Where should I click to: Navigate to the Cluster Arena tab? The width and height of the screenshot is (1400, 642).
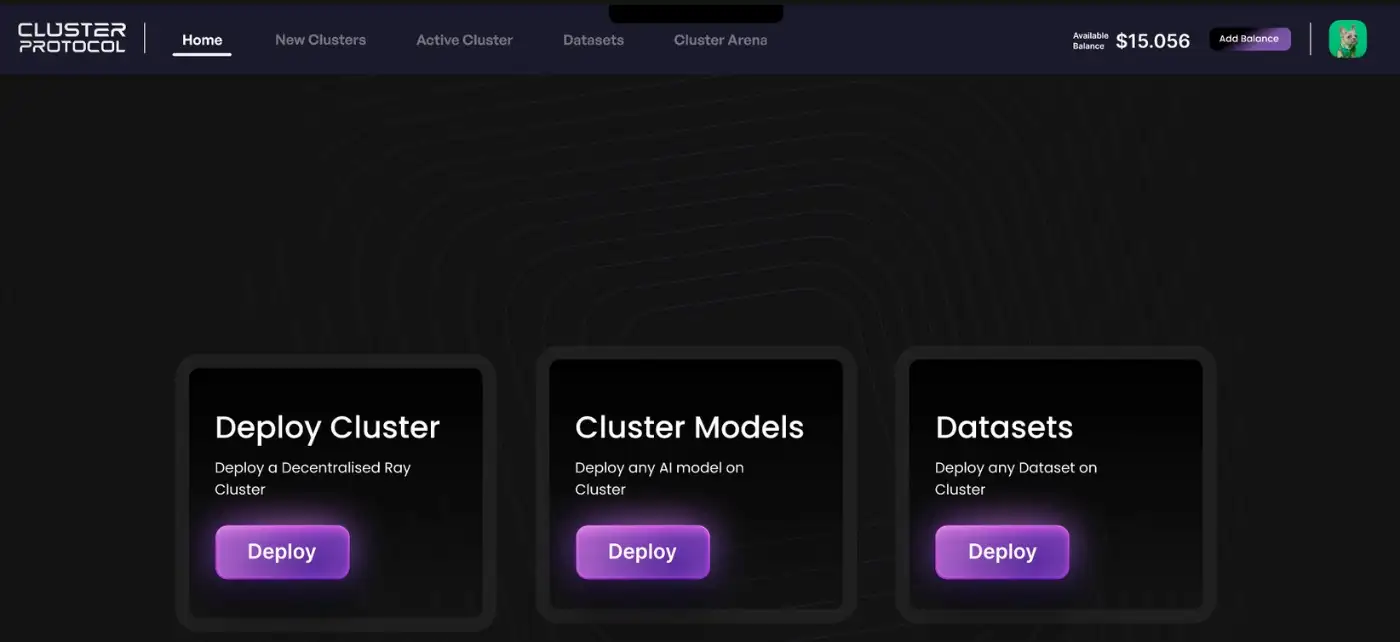720,40
